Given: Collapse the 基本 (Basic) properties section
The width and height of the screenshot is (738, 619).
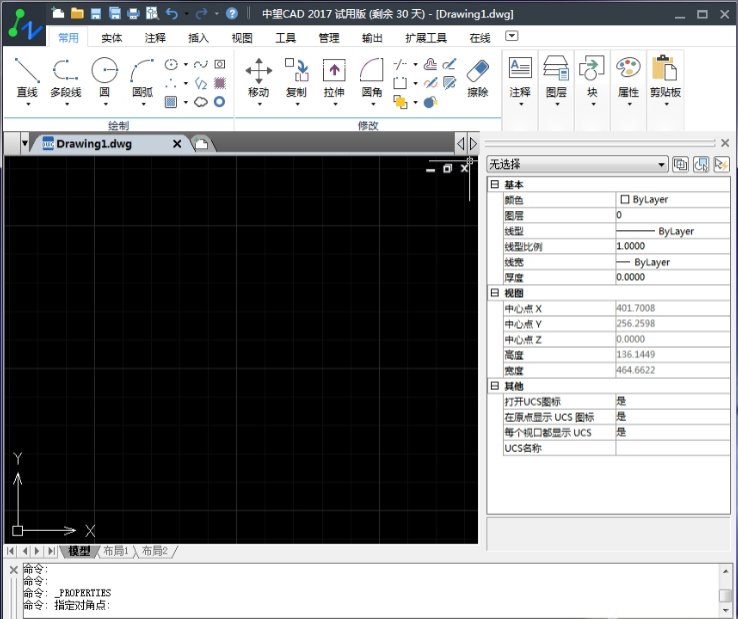Looking at the screenshot, I should coord(495,185).
